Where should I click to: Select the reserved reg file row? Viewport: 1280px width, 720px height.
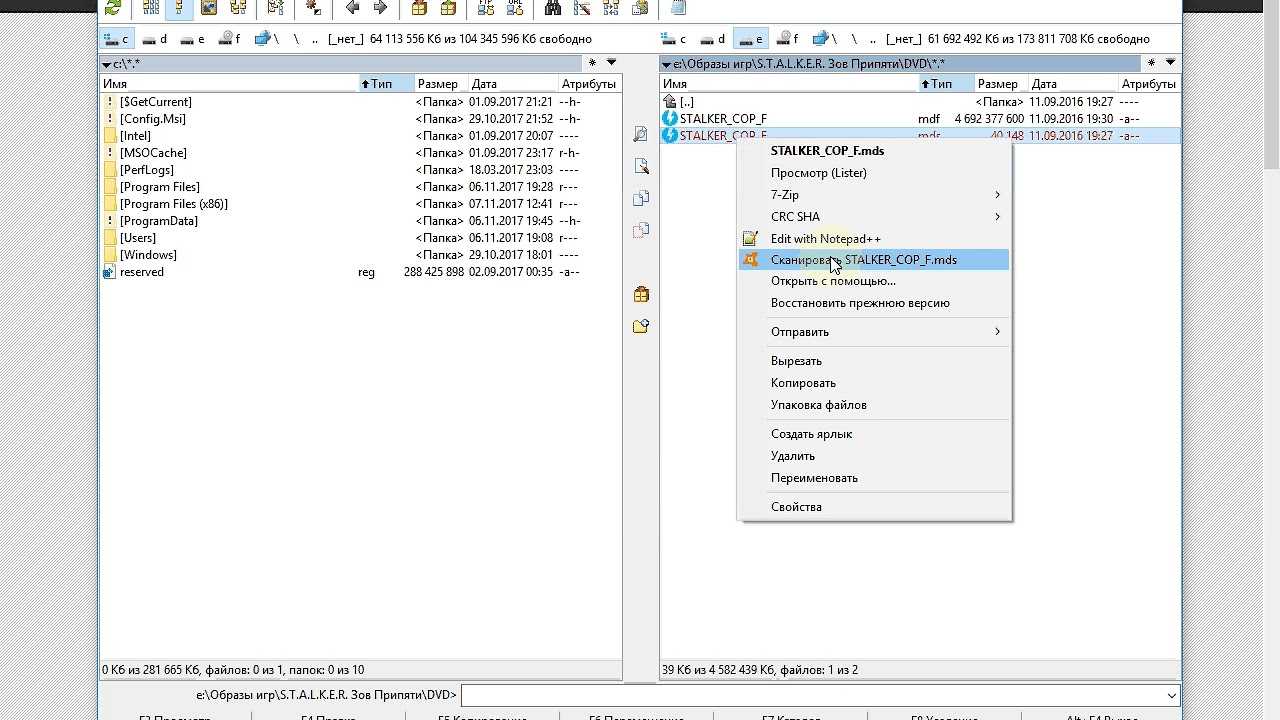pyautogui.click(x=360, y=272)
